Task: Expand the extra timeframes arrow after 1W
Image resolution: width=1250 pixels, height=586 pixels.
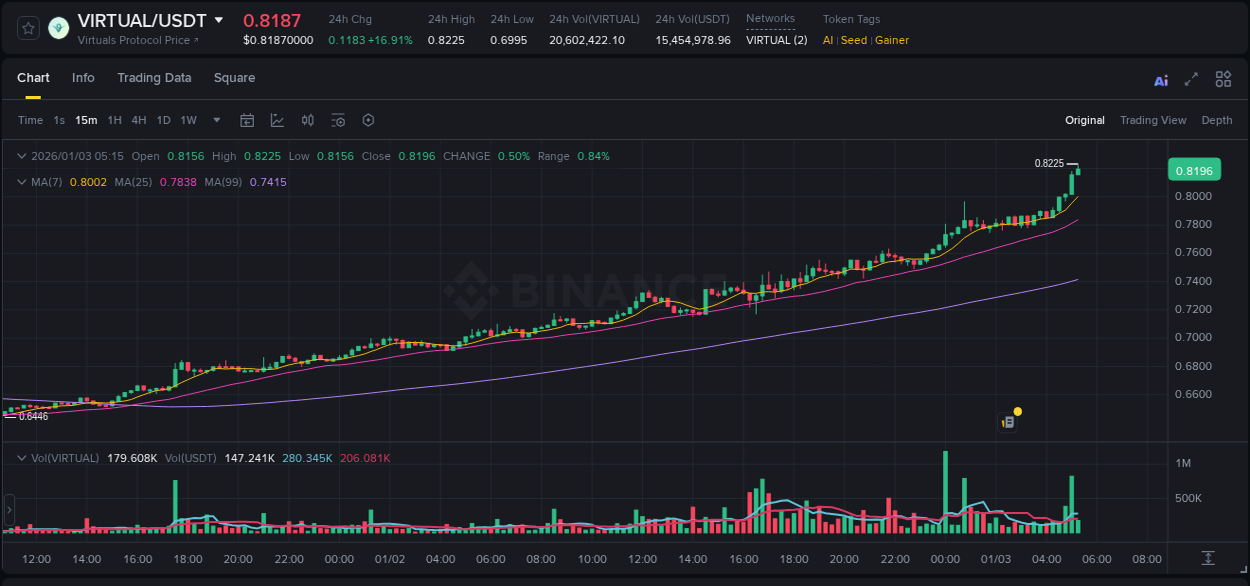Action: click(x=214, y=120)
